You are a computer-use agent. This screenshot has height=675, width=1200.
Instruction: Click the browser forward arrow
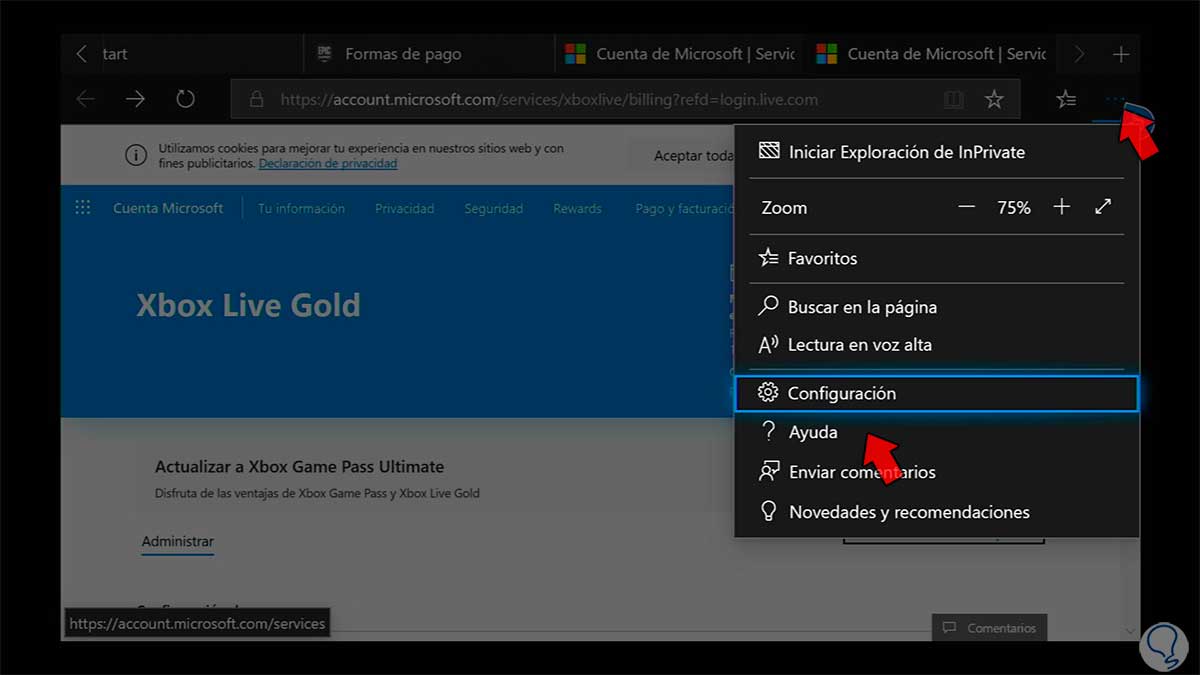point(135,99)
